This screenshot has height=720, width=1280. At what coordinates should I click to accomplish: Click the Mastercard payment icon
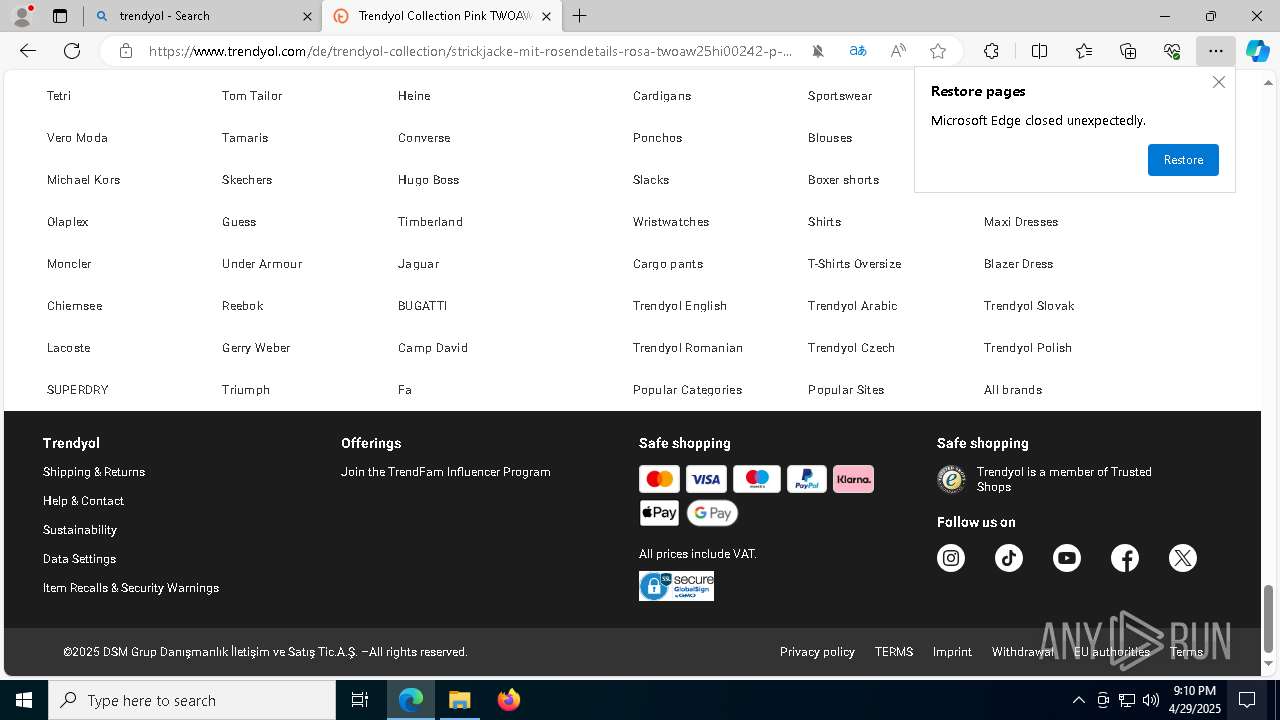click(x=660, y=479)
